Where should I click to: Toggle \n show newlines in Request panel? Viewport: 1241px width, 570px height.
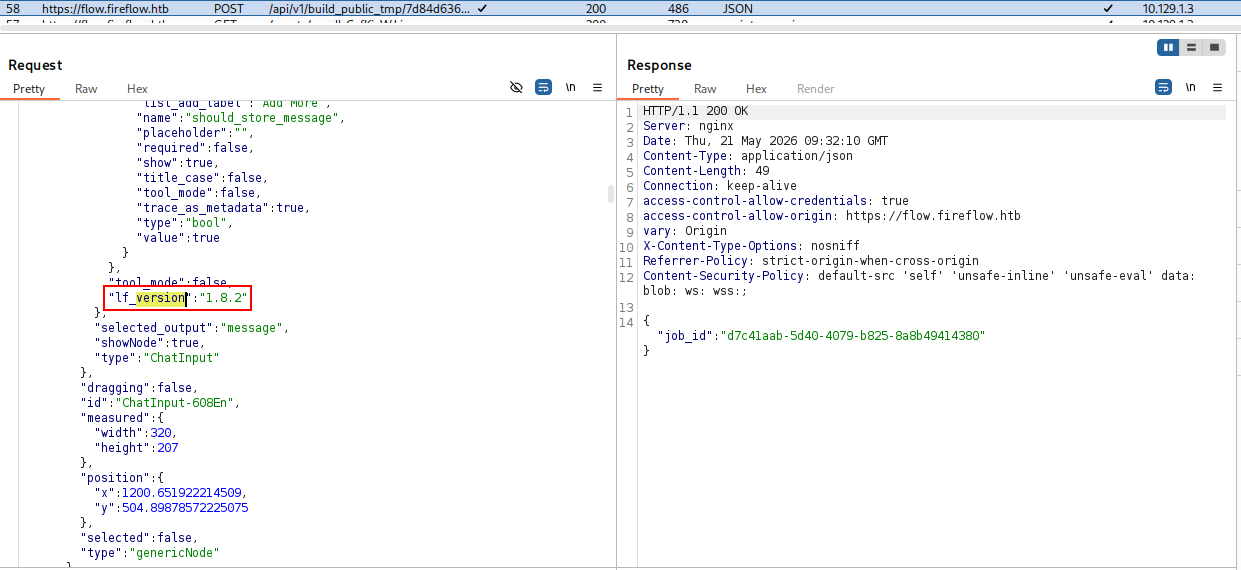[570, 88]
